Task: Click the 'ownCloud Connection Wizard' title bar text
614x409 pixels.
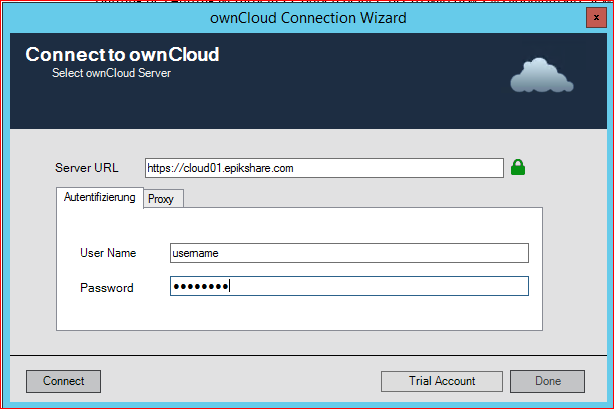Action: click(x=308, y=18)
